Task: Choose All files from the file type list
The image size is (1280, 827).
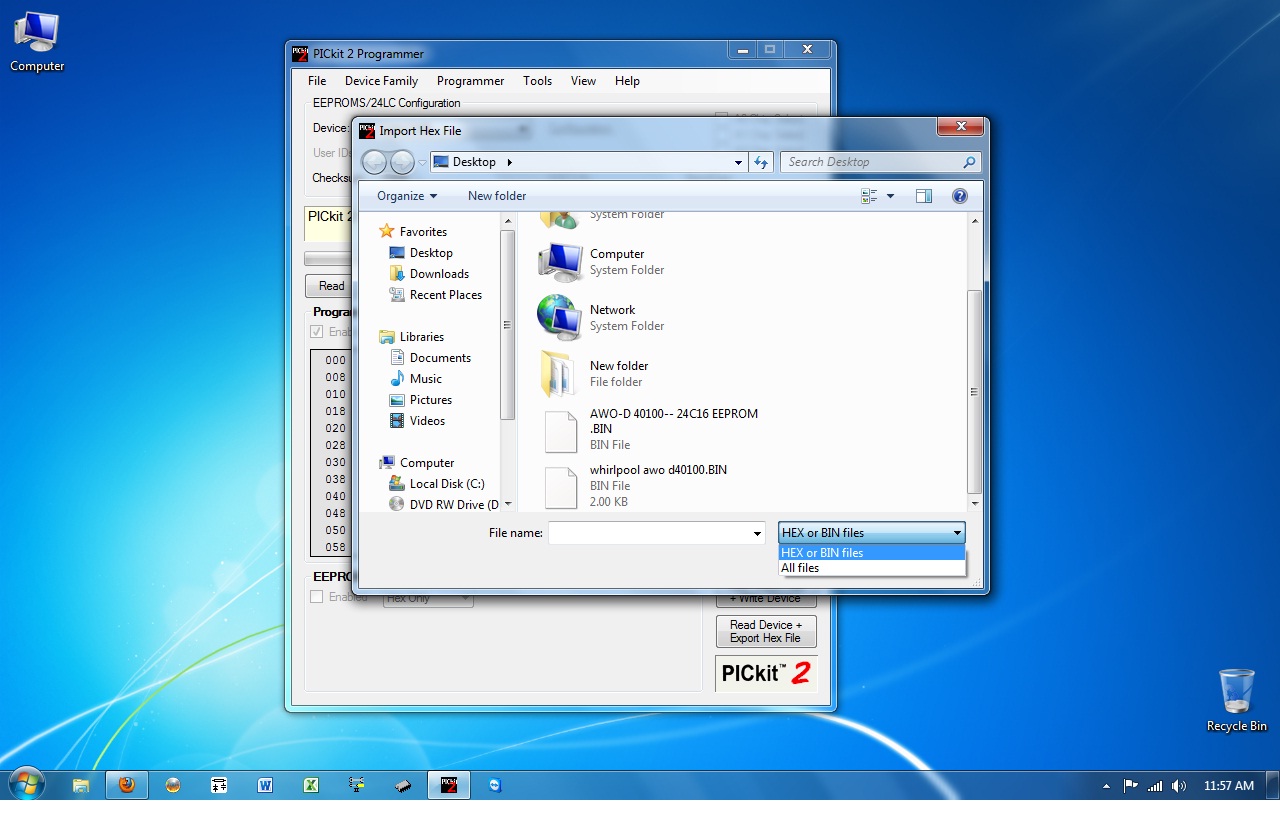Action: point(800,568)
